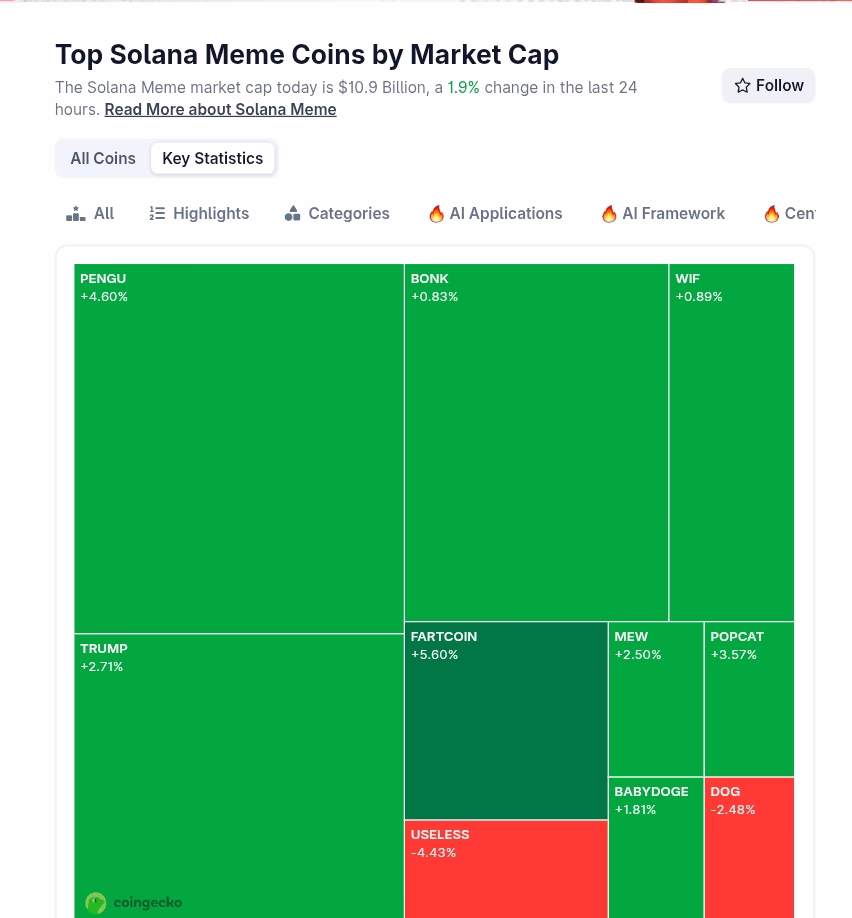
Task: Select the Key Statistics view
Action: [x=212, y=158]
